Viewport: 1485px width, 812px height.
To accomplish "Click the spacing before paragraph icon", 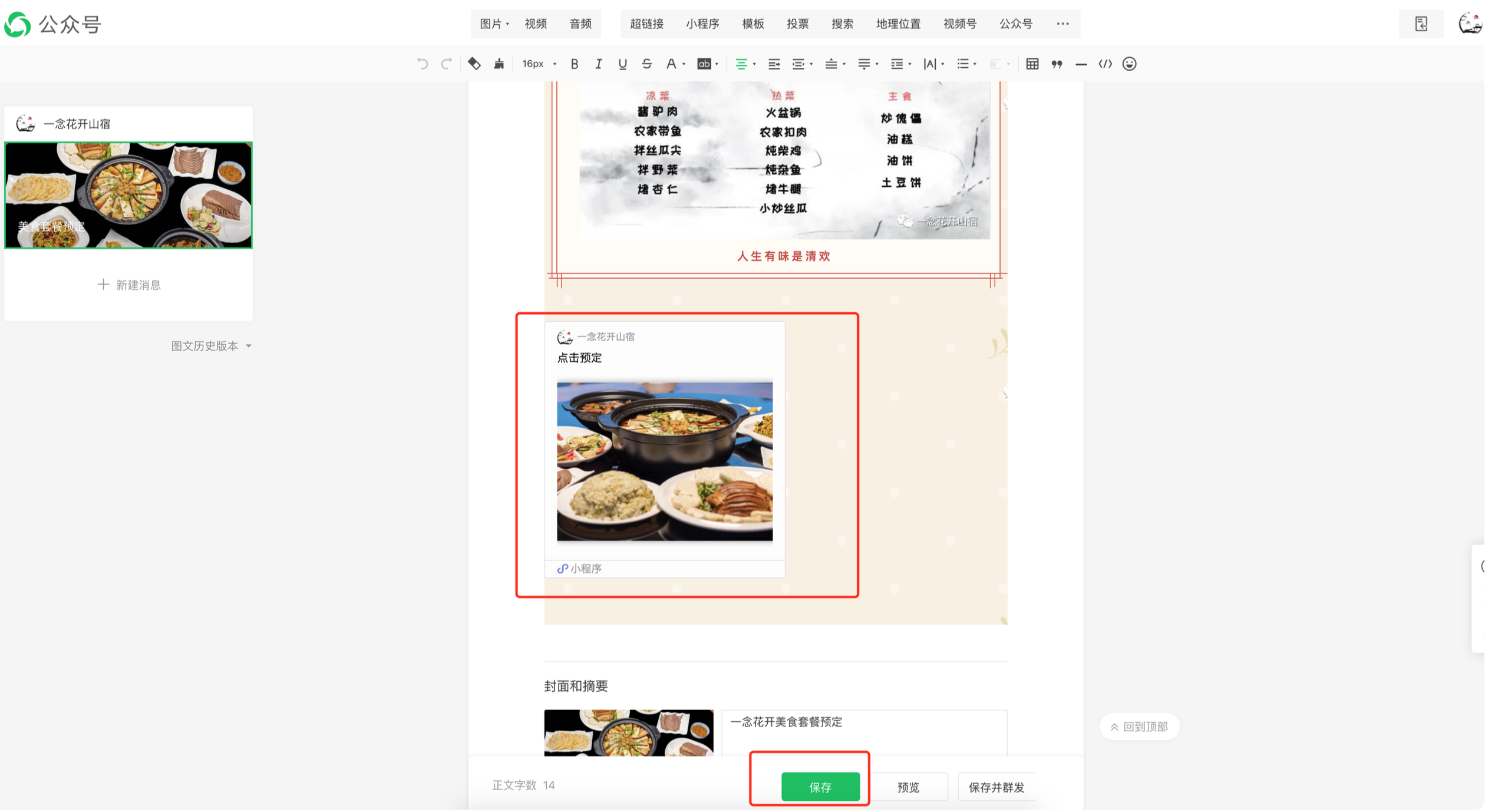I will click(831, 64).
